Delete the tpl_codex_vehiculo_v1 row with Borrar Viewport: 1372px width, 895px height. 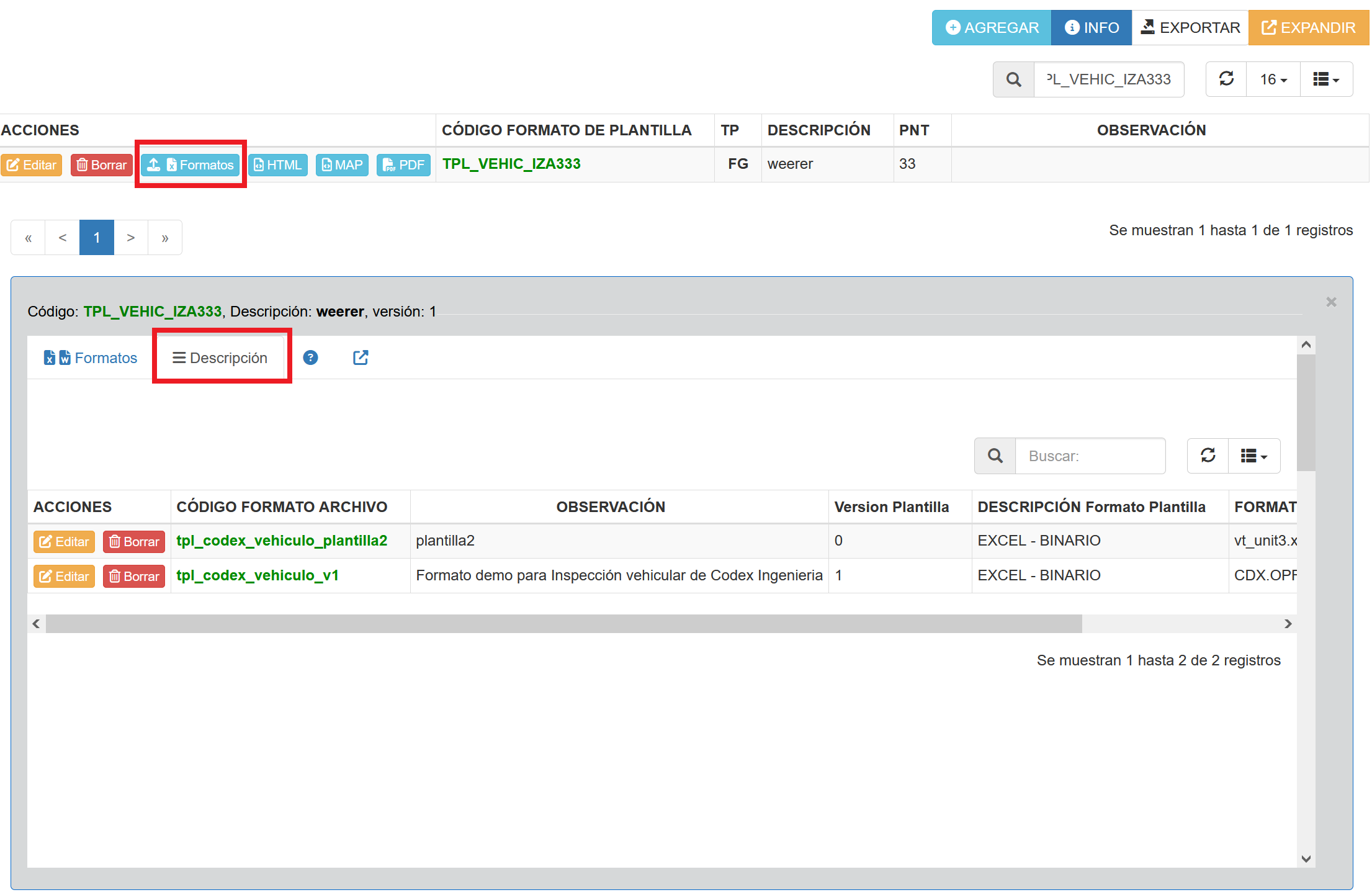pyautogui.click(x=134, y=577)
